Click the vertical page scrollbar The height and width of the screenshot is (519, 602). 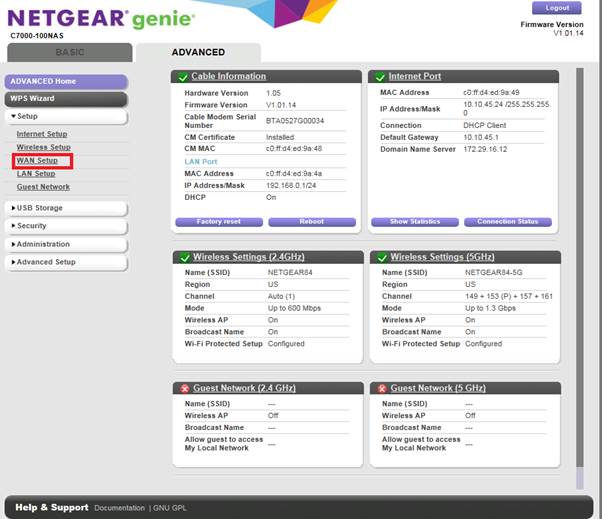point(580,278)
